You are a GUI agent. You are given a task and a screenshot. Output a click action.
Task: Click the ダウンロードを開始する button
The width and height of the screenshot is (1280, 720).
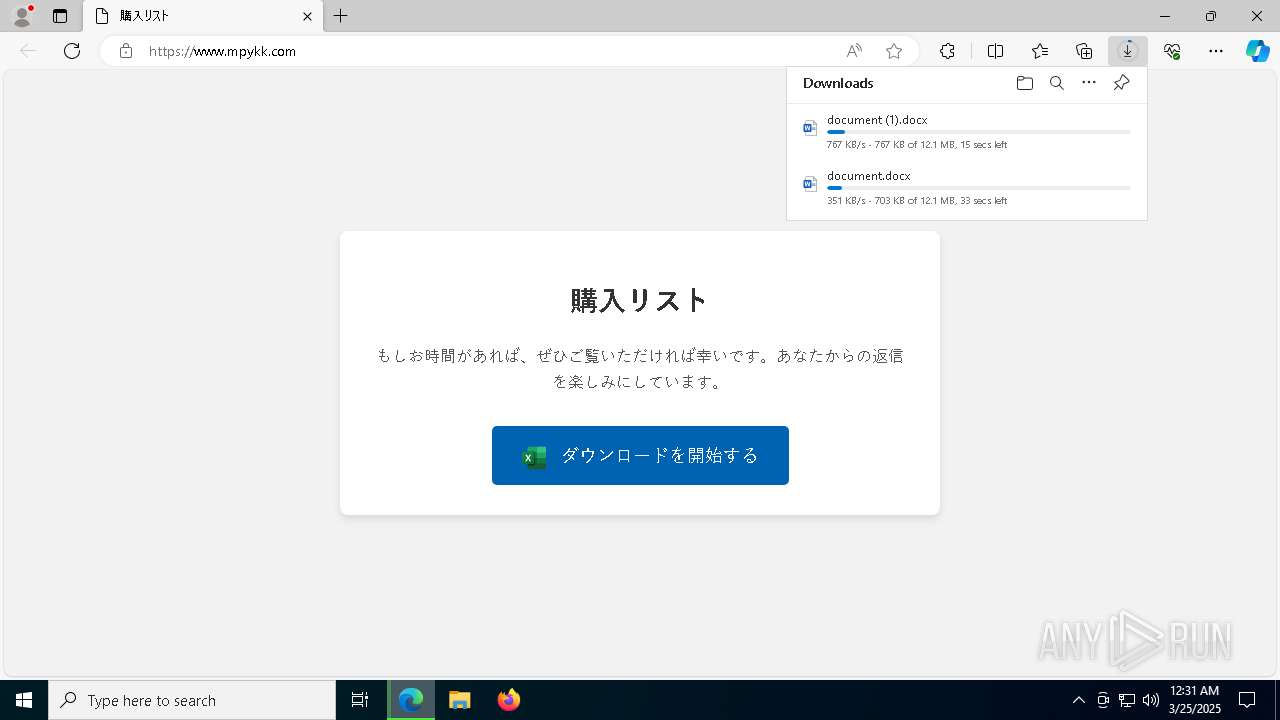(640, 455)
